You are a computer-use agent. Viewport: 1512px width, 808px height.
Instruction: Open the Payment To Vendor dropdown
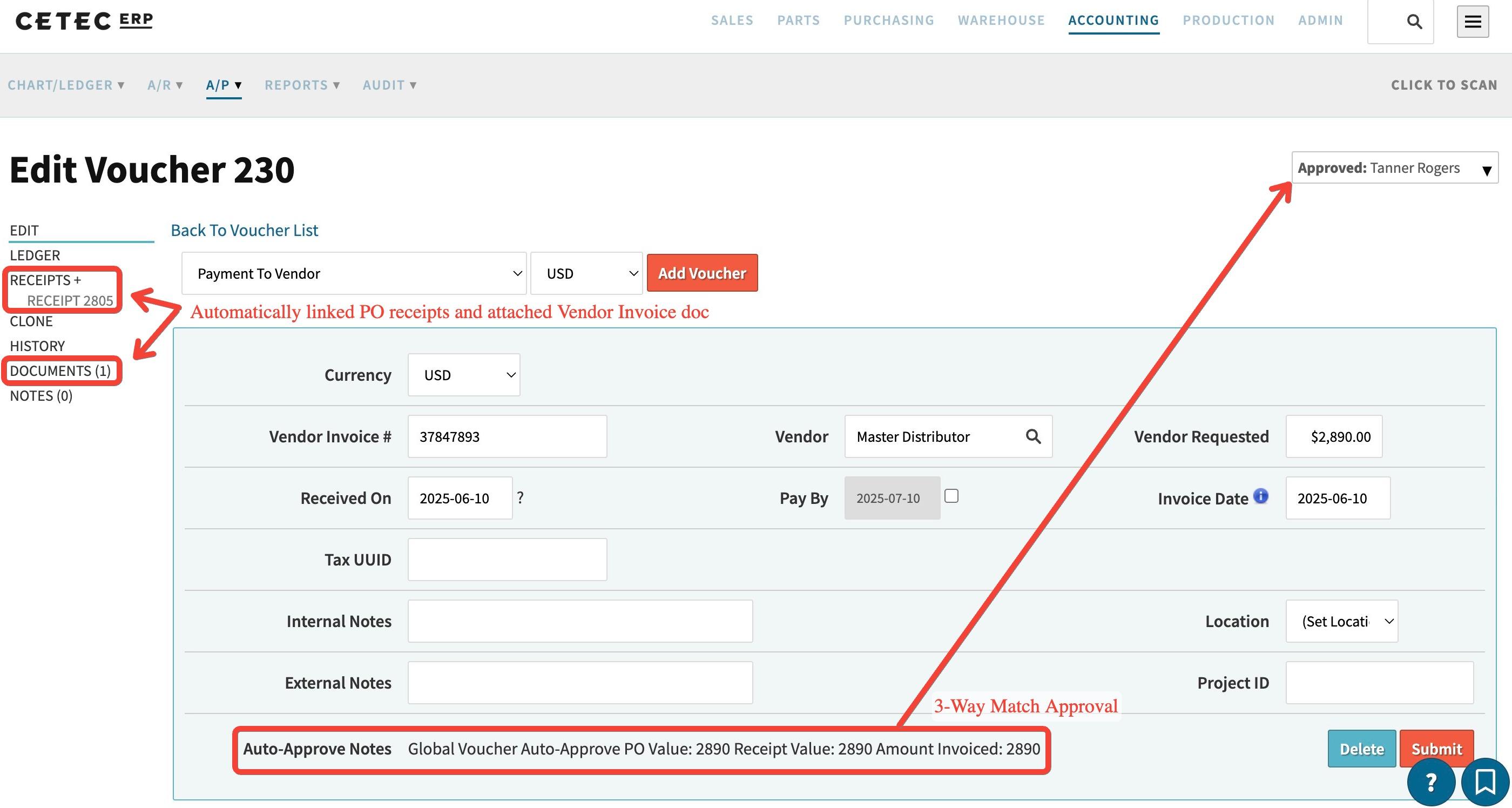click(354, 274)
